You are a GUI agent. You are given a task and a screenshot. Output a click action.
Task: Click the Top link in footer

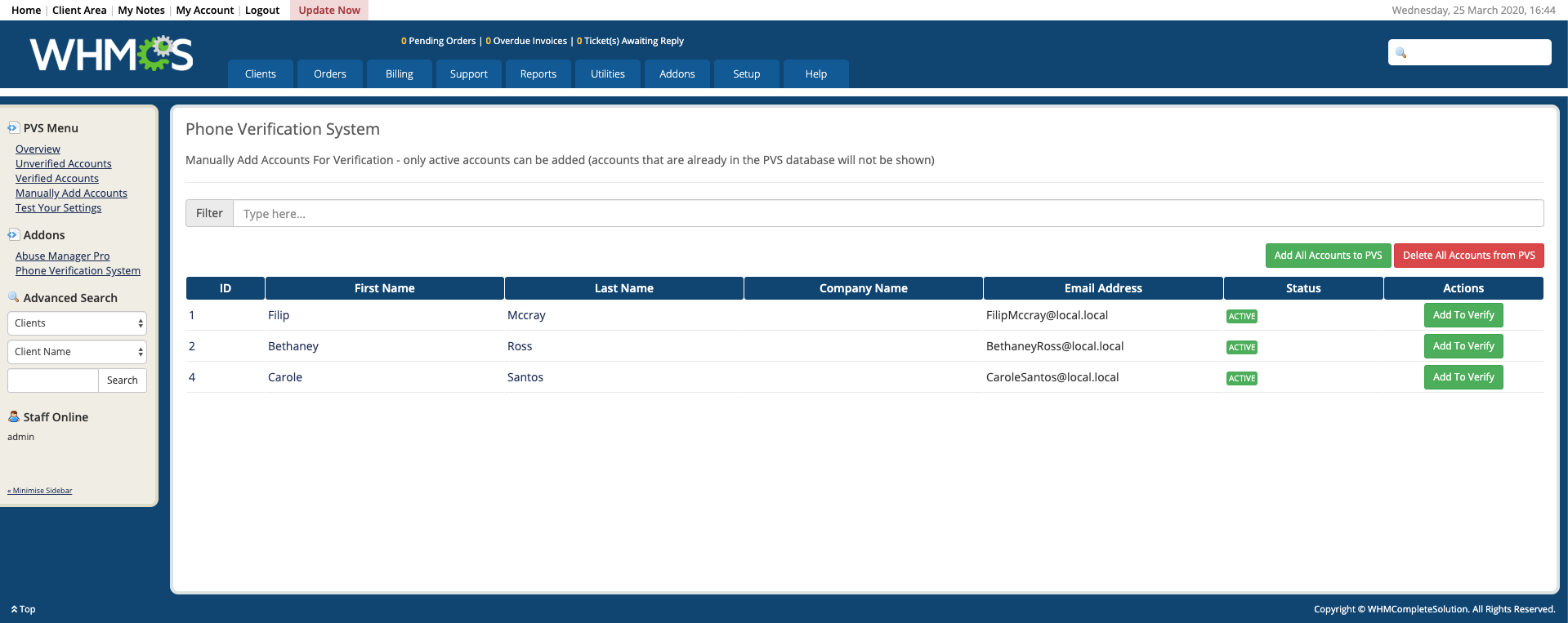[23, 609]
